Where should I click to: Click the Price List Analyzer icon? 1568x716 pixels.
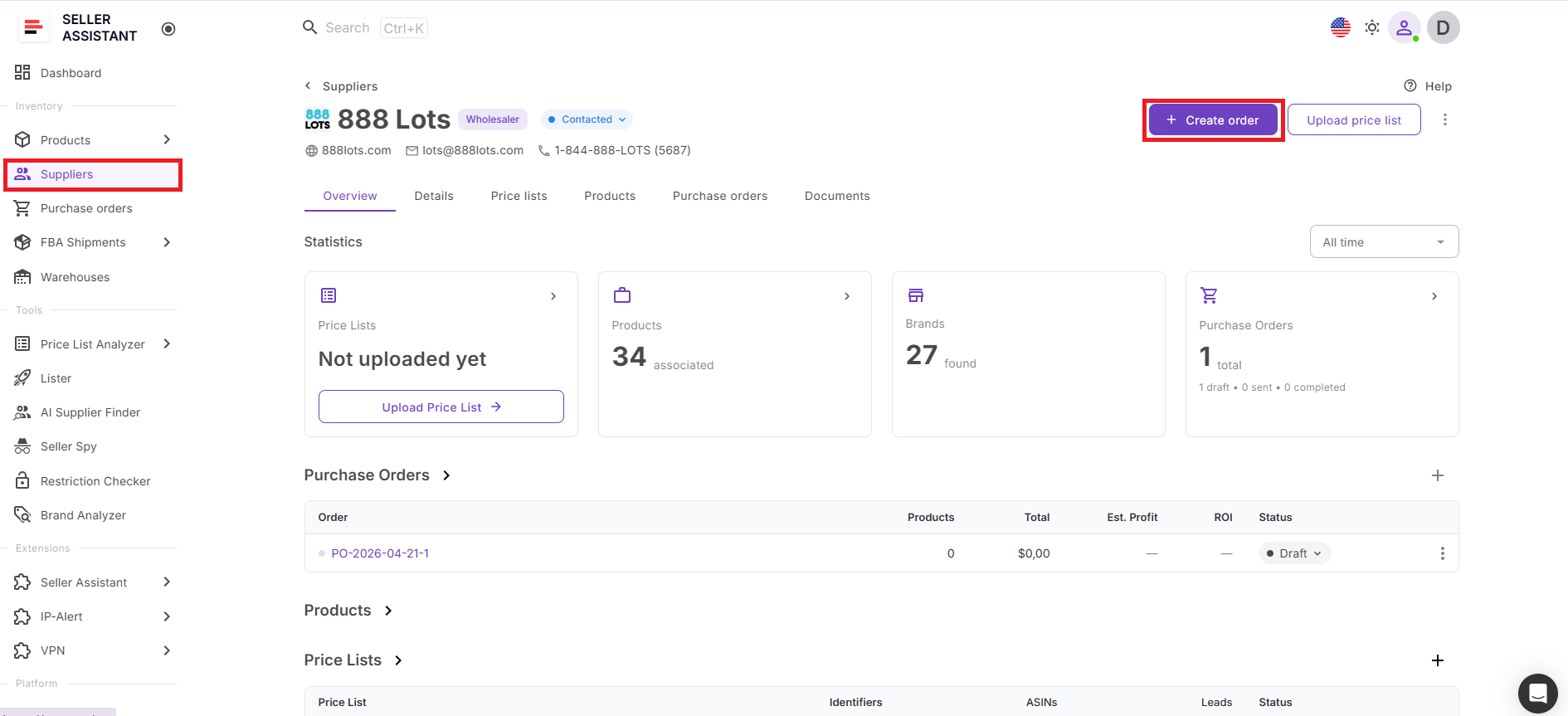(x=22, y=344)
